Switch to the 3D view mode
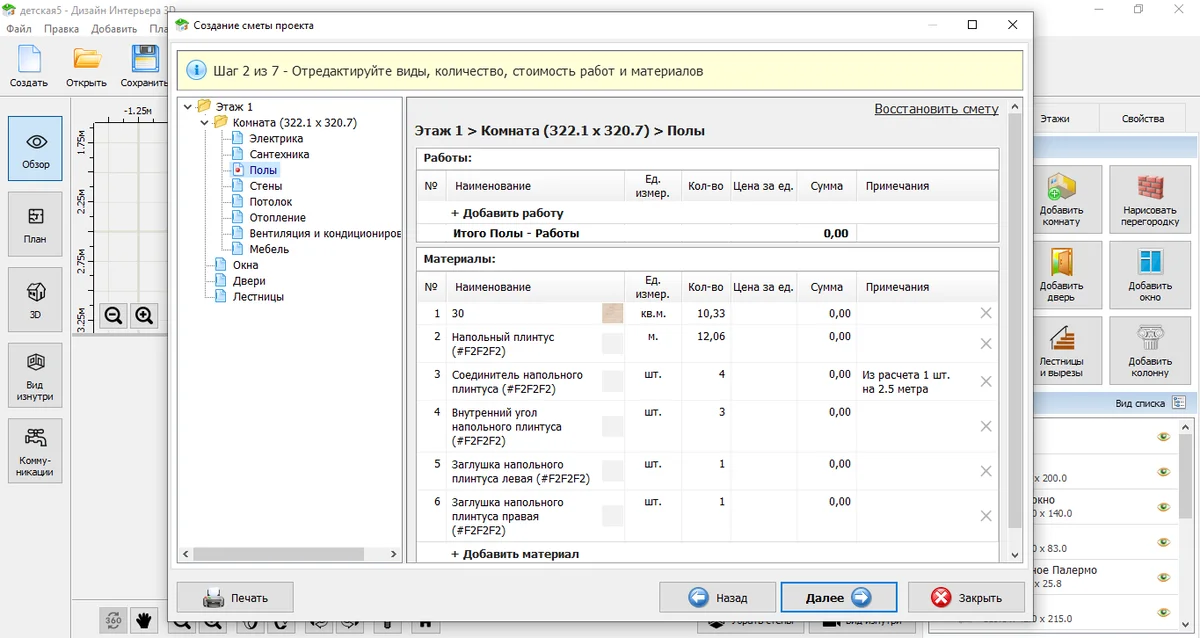 click(x=35, y=299)
